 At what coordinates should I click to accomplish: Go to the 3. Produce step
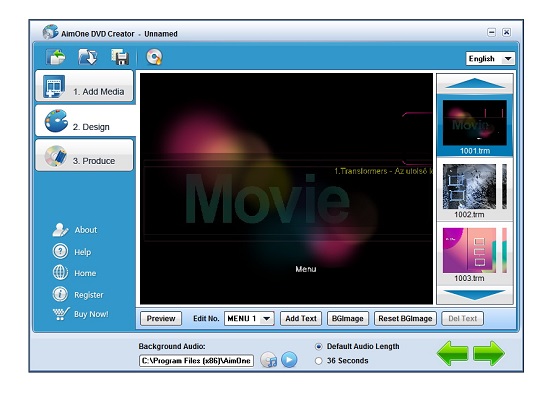coord(84,155)
